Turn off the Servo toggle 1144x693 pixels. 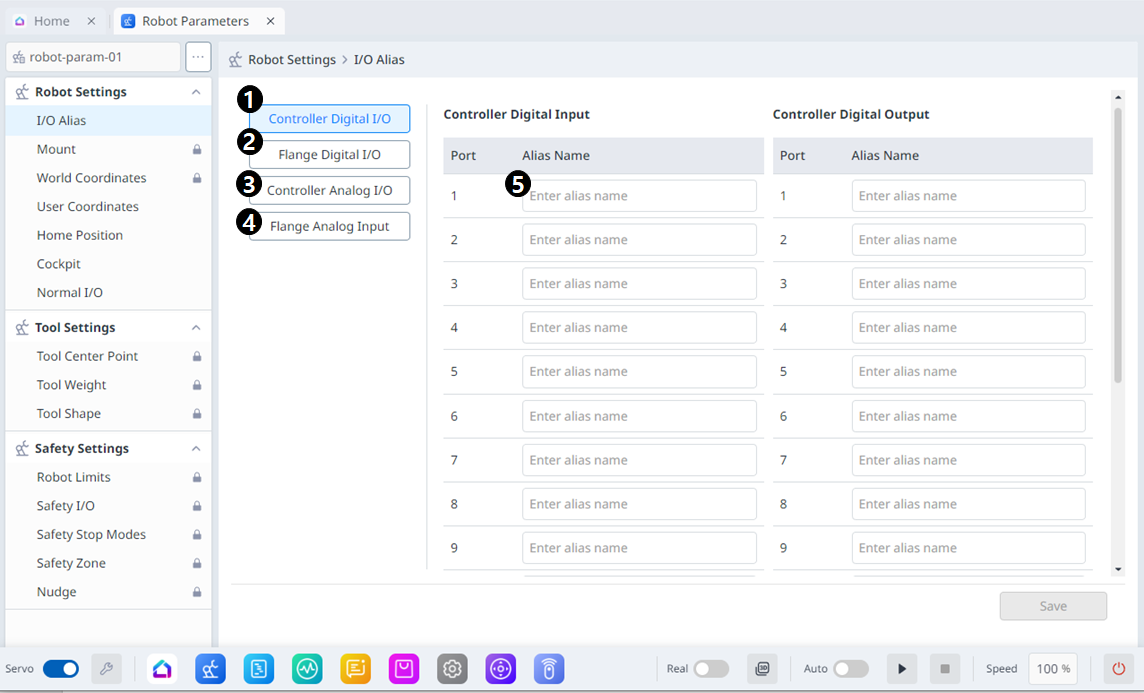[61, 669]
